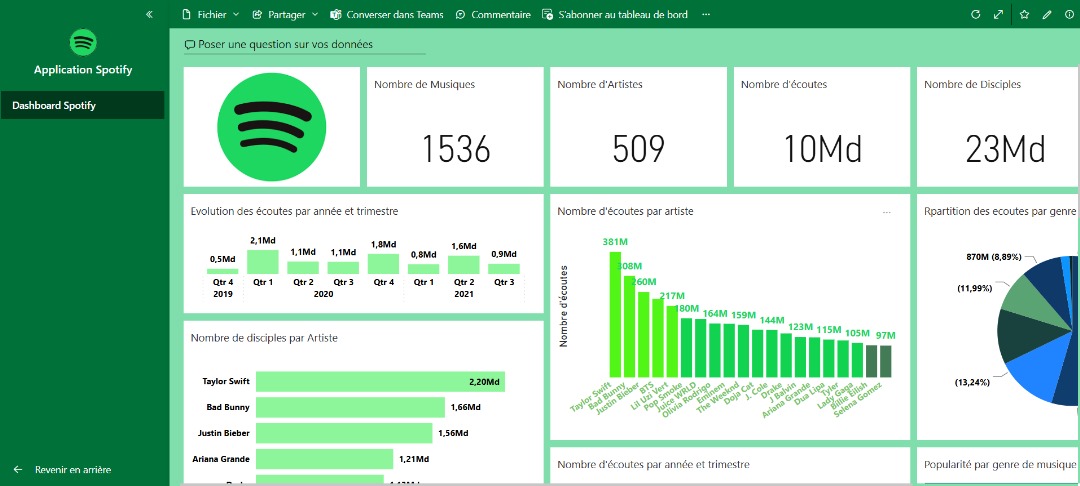
Task: Click Revenir en arrière back link
Action: click(x=72, y=469)
